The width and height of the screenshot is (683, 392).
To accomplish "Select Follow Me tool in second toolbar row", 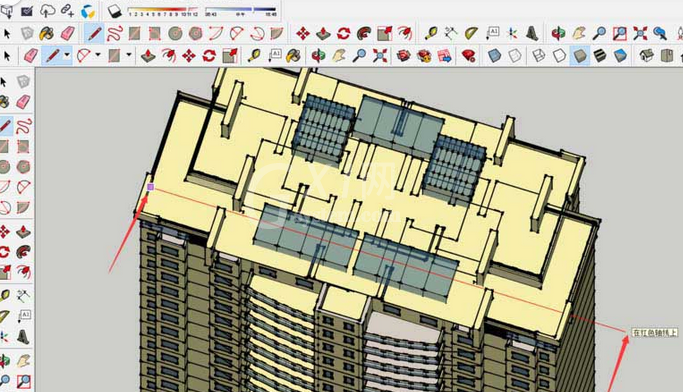I will pos(364,33).
